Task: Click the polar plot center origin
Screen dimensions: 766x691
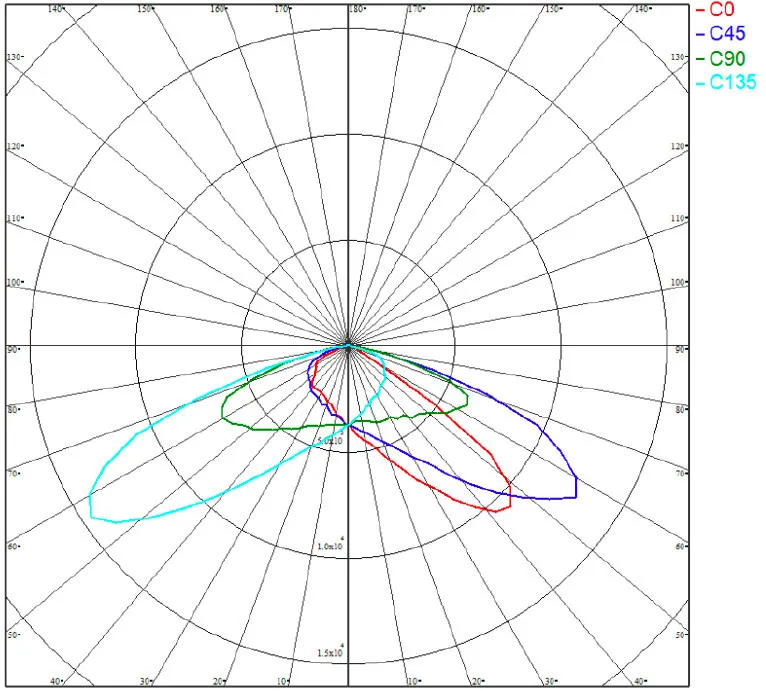Action: pyautogui.click(x=348, y=346)
